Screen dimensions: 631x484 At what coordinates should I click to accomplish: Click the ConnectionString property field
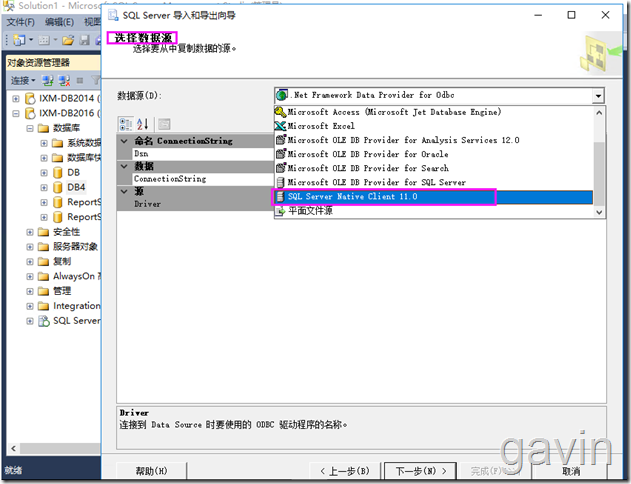[203, 179]
